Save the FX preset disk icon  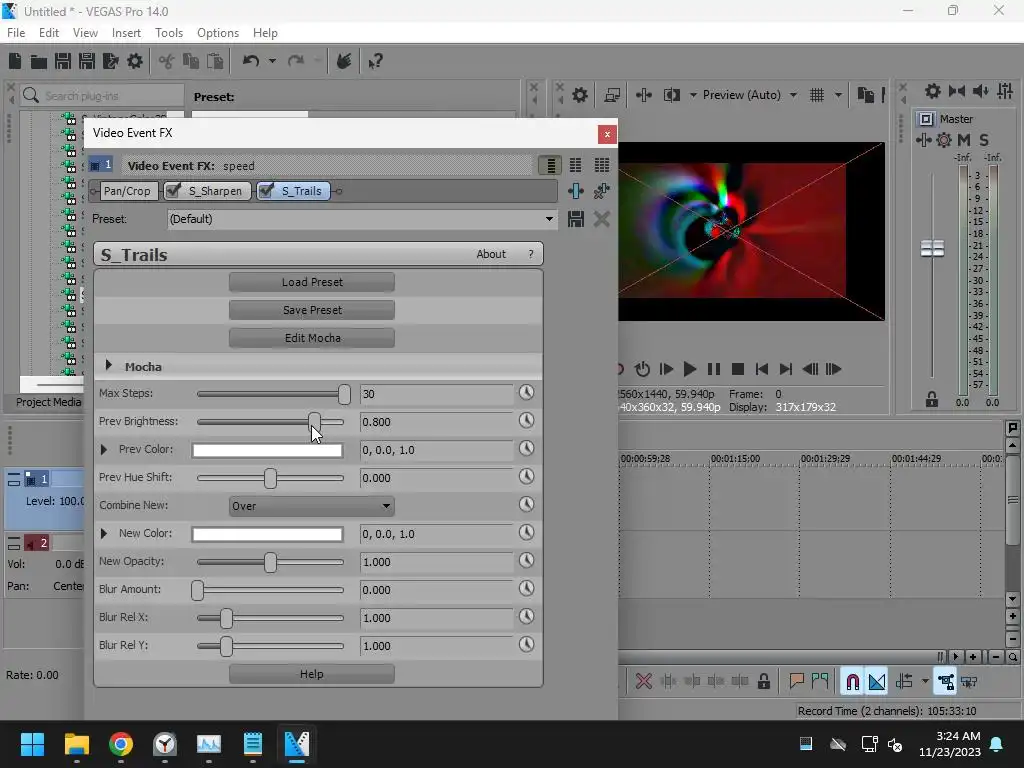click(x=575, y=219)
